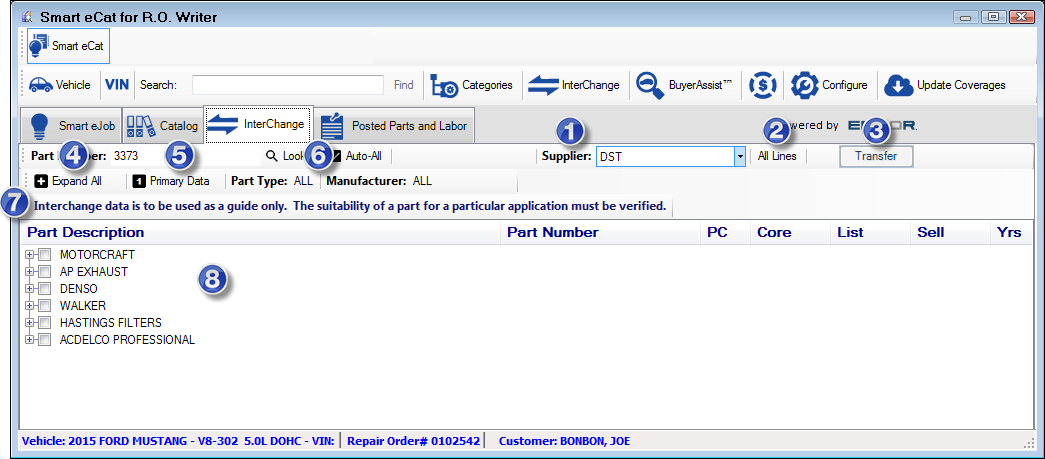
Task: Check the DENSO checkbox
Action: tap(45, 288)
